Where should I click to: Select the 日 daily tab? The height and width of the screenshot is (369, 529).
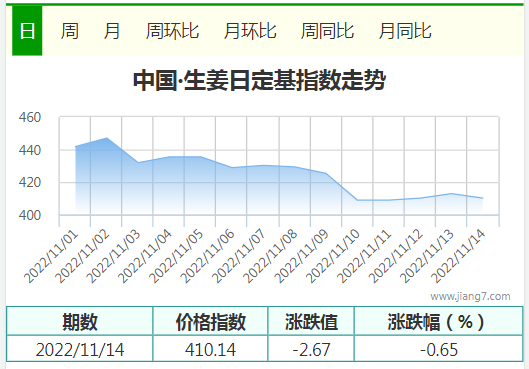click(x=27, y=31)
